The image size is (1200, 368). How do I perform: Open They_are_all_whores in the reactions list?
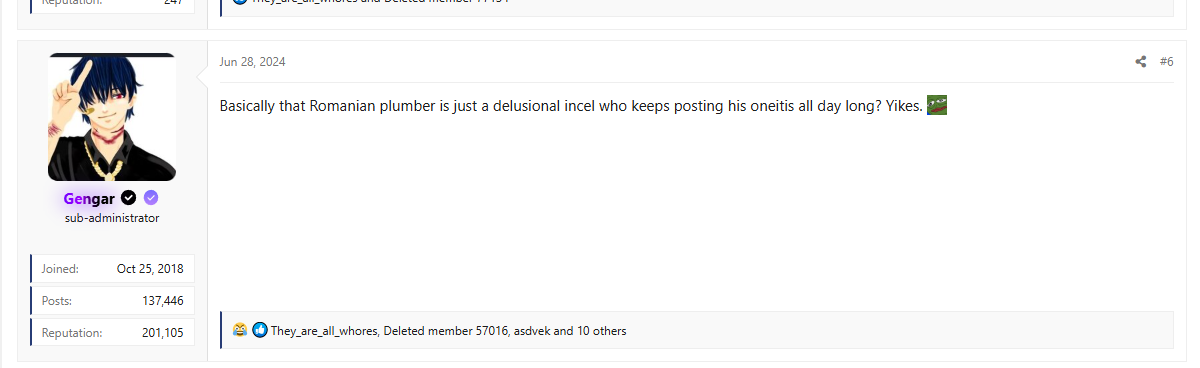[x=324, y=330]
